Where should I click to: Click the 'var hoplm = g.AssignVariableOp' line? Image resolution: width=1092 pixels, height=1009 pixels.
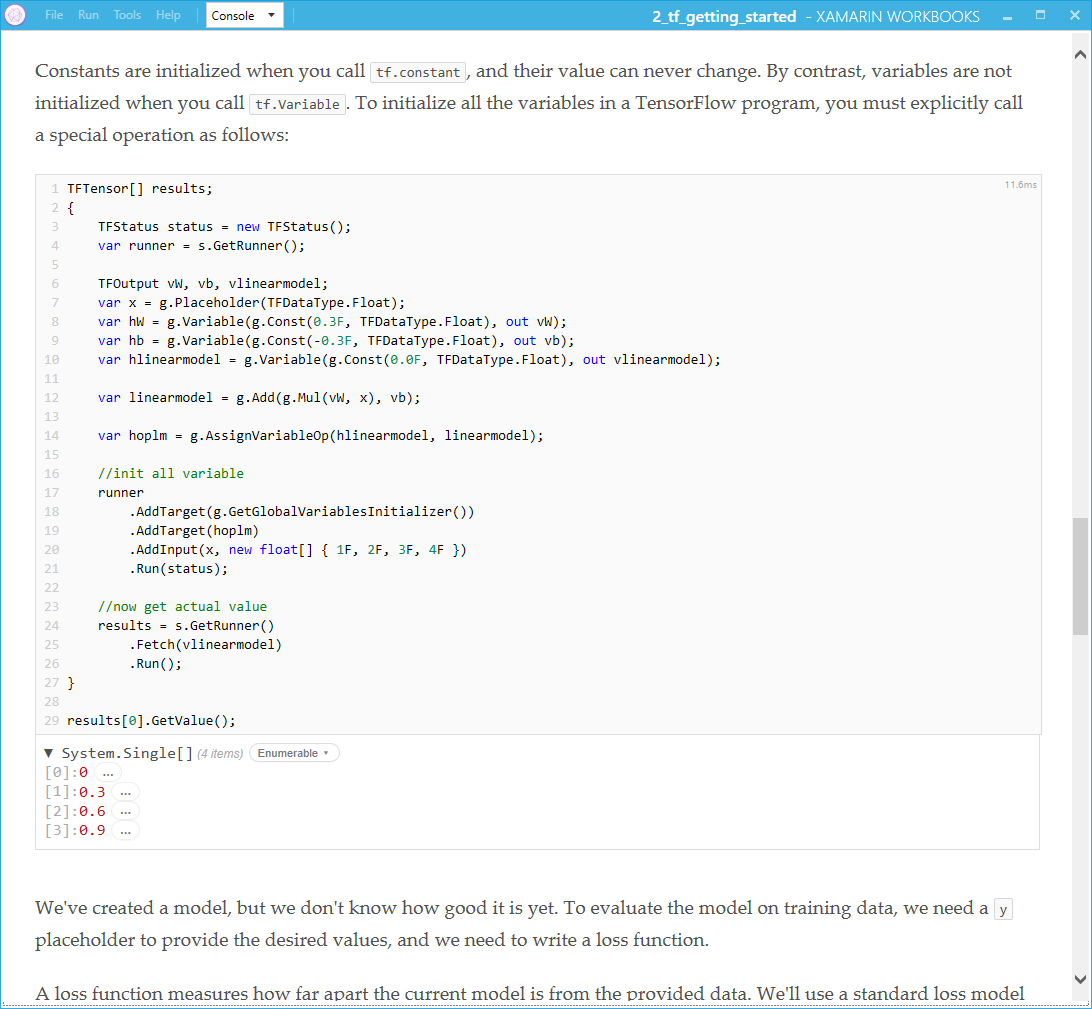coord(320,436)
